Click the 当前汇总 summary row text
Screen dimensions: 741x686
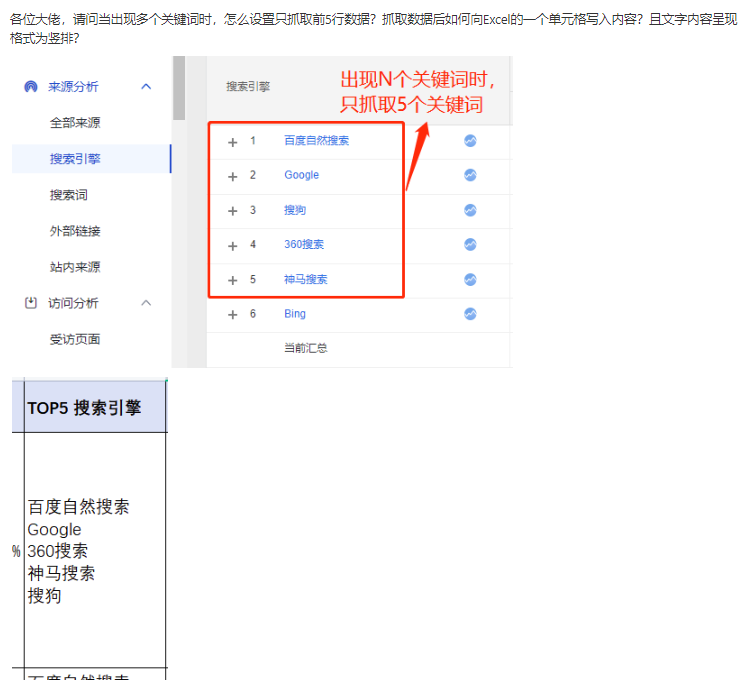click(306, 348)
